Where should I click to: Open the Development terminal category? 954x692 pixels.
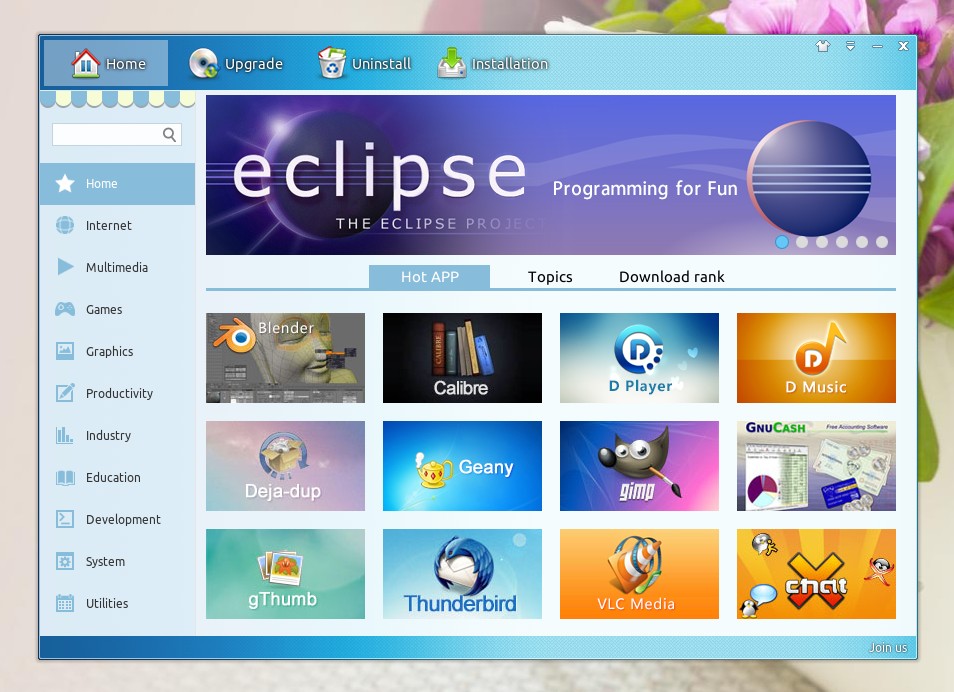117,520
